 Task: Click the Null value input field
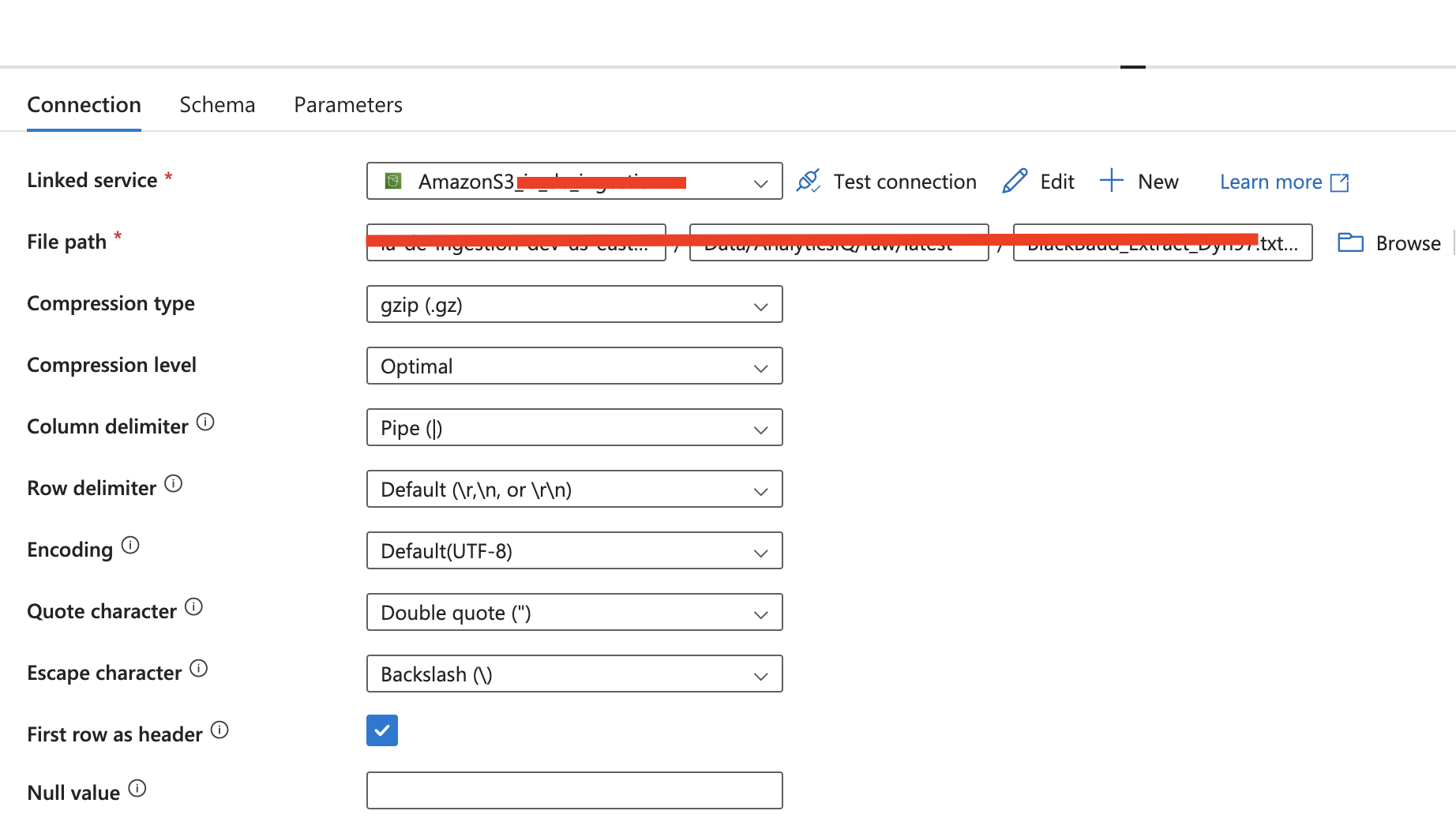[x=574, y=790]
